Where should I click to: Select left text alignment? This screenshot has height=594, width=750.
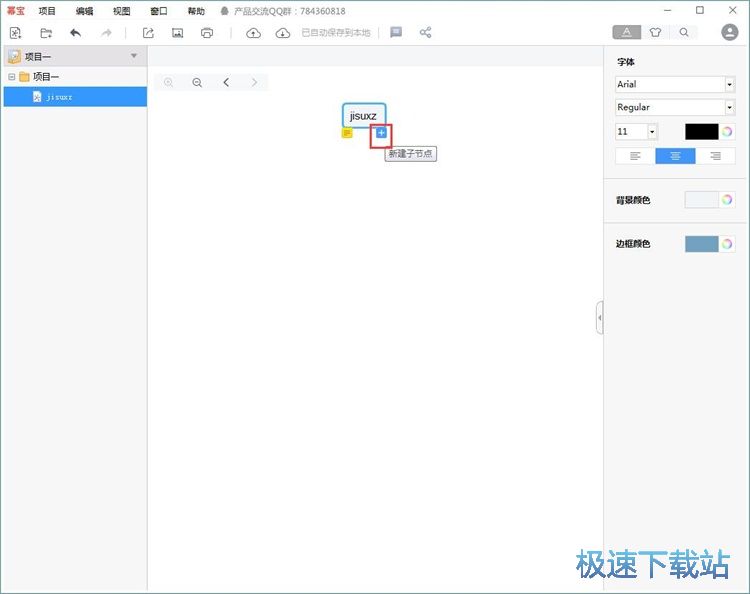[635, 156]
